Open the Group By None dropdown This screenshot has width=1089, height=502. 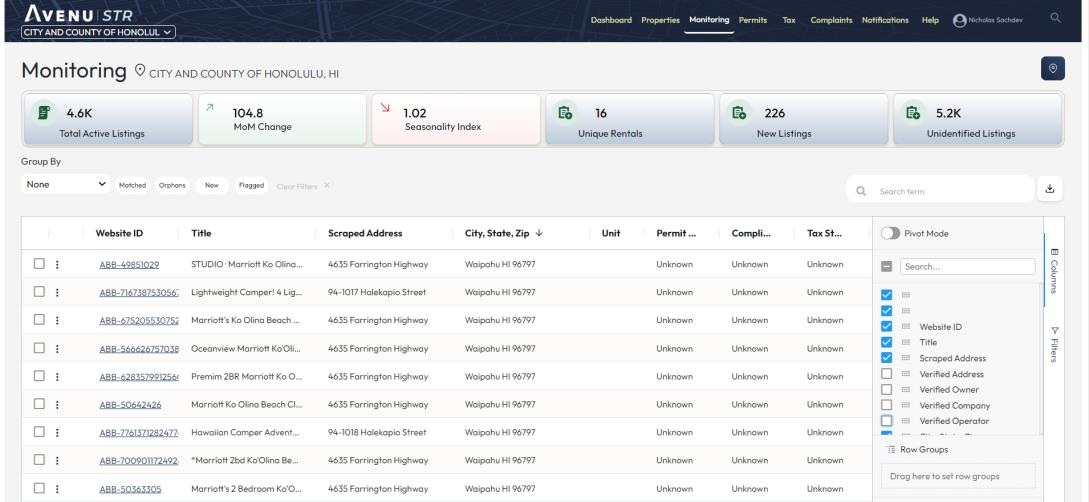(65, 184)
